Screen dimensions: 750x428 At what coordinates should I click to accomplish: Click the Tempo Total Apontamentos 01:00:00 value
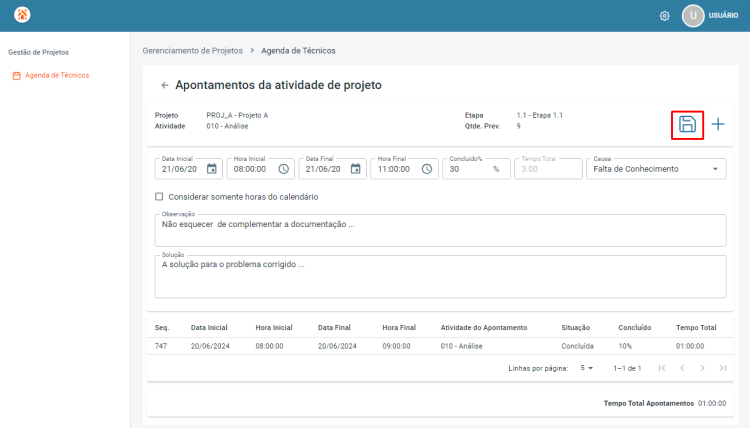click(712, 403)
